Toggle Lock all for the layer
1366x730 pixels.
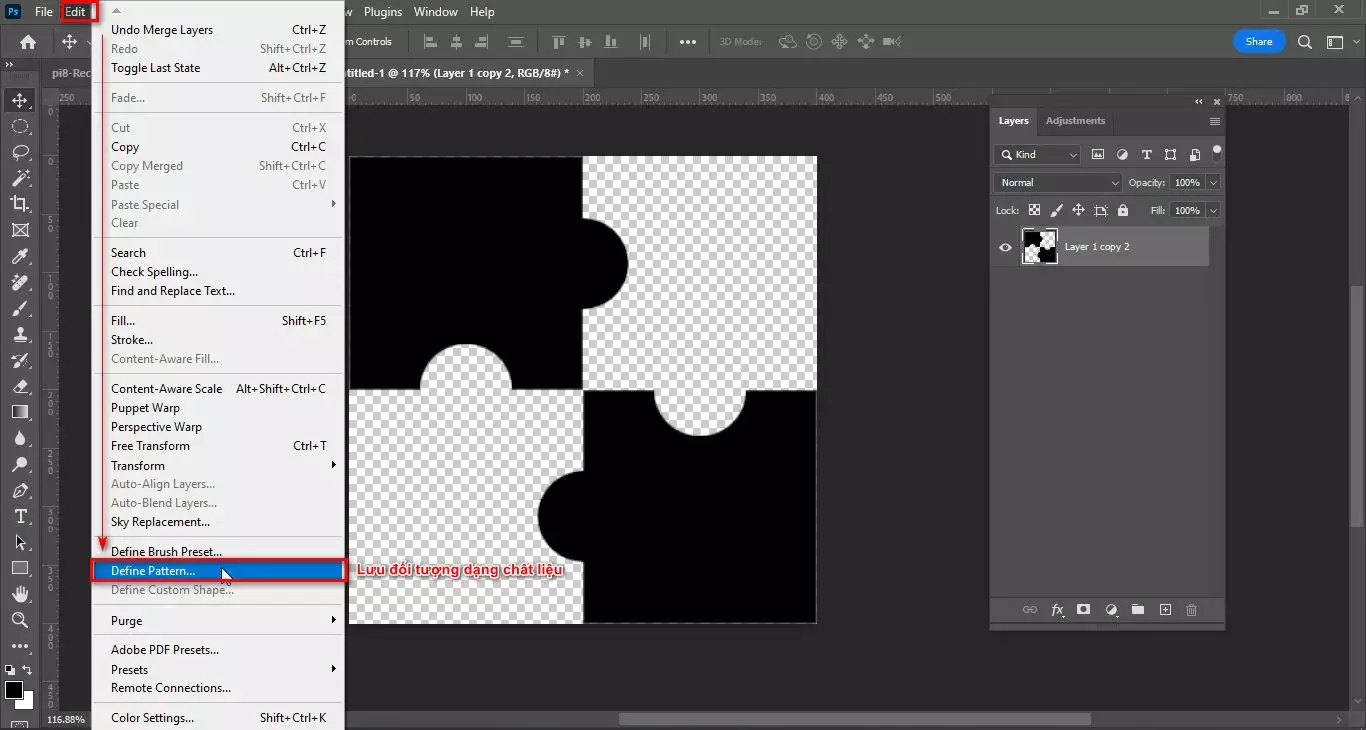[1122, 210]
